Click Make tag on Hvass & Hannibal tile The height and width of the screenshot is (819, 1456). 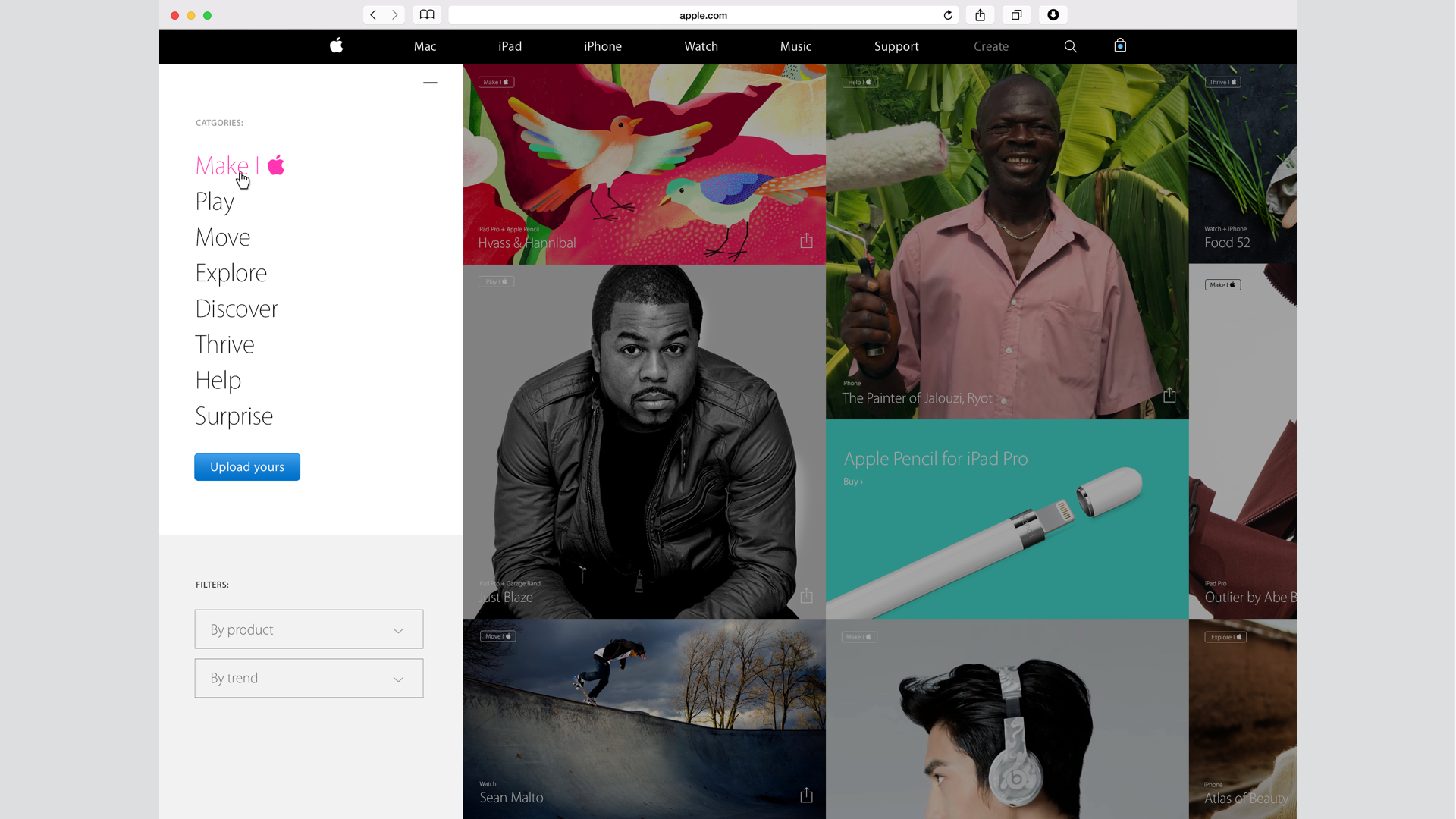(x=497, y=82)
